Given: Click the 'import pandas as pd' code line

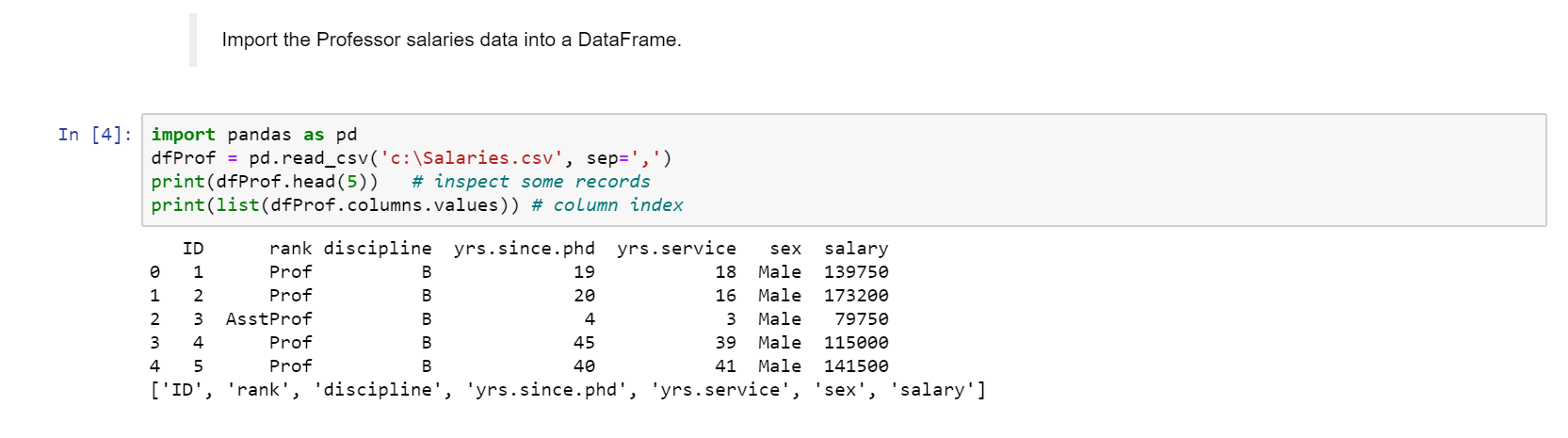Looking at the screenshot, I should [254, 135].
